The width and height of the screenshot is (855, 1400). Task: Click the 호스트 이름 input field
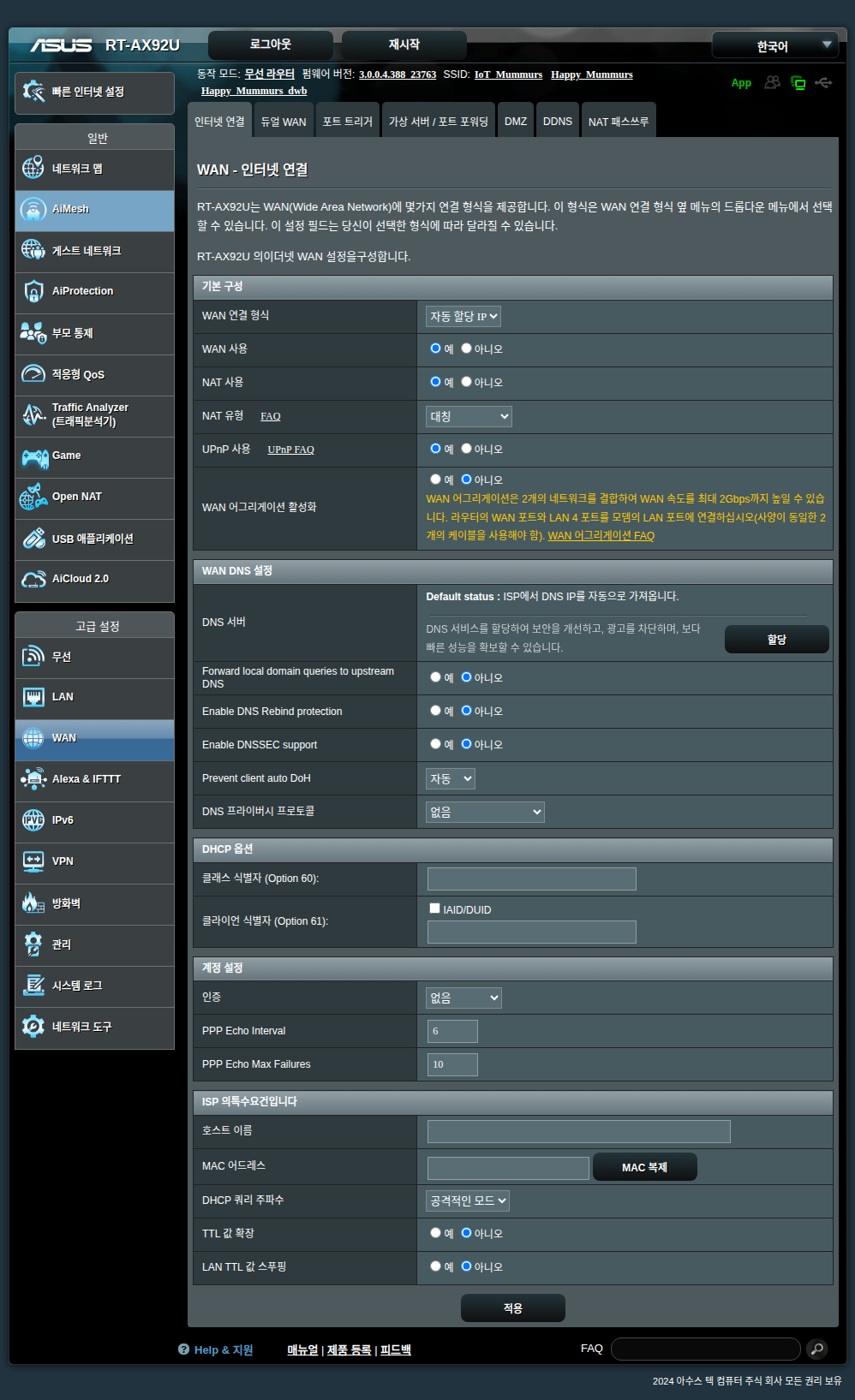tap(578, 1131)
